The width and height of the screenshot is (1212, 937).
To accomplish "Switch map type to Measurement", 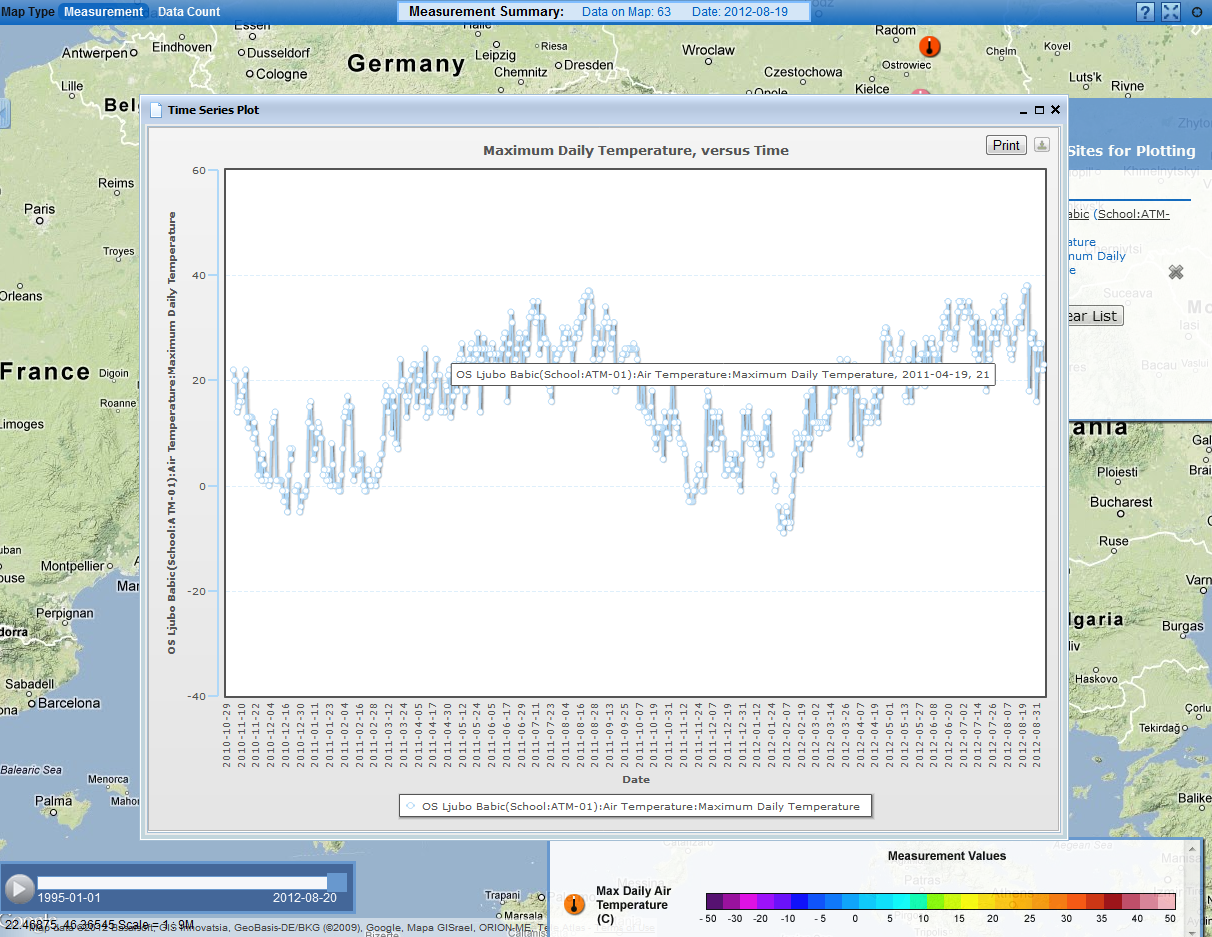I will point(104,12).
